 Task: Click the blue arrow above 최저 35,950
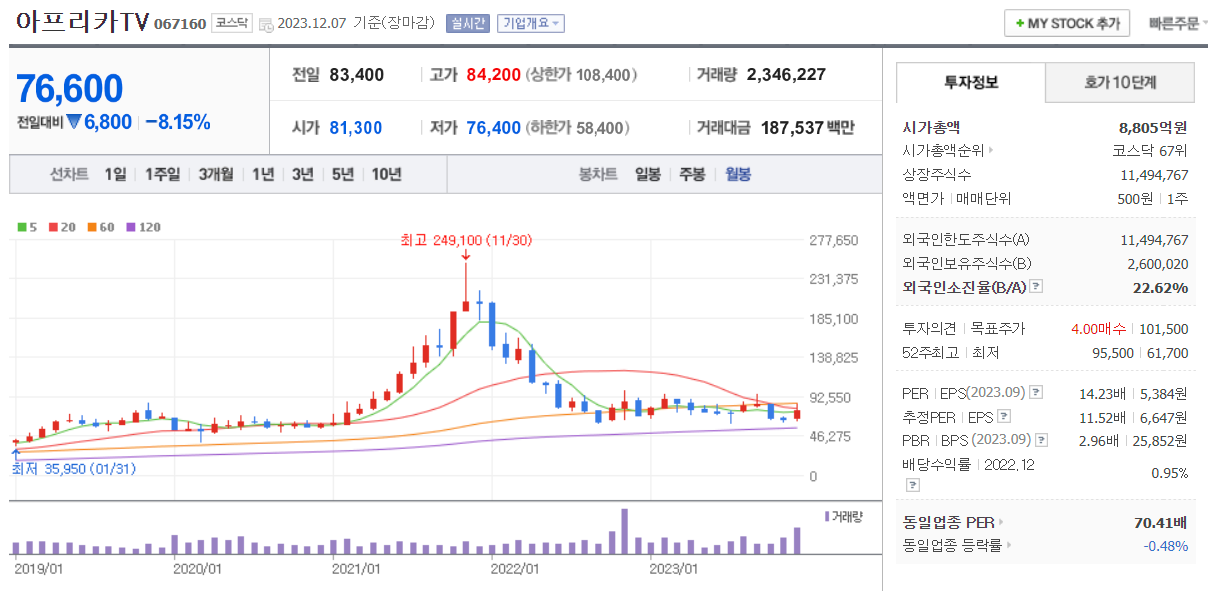[x=16, y=455]
